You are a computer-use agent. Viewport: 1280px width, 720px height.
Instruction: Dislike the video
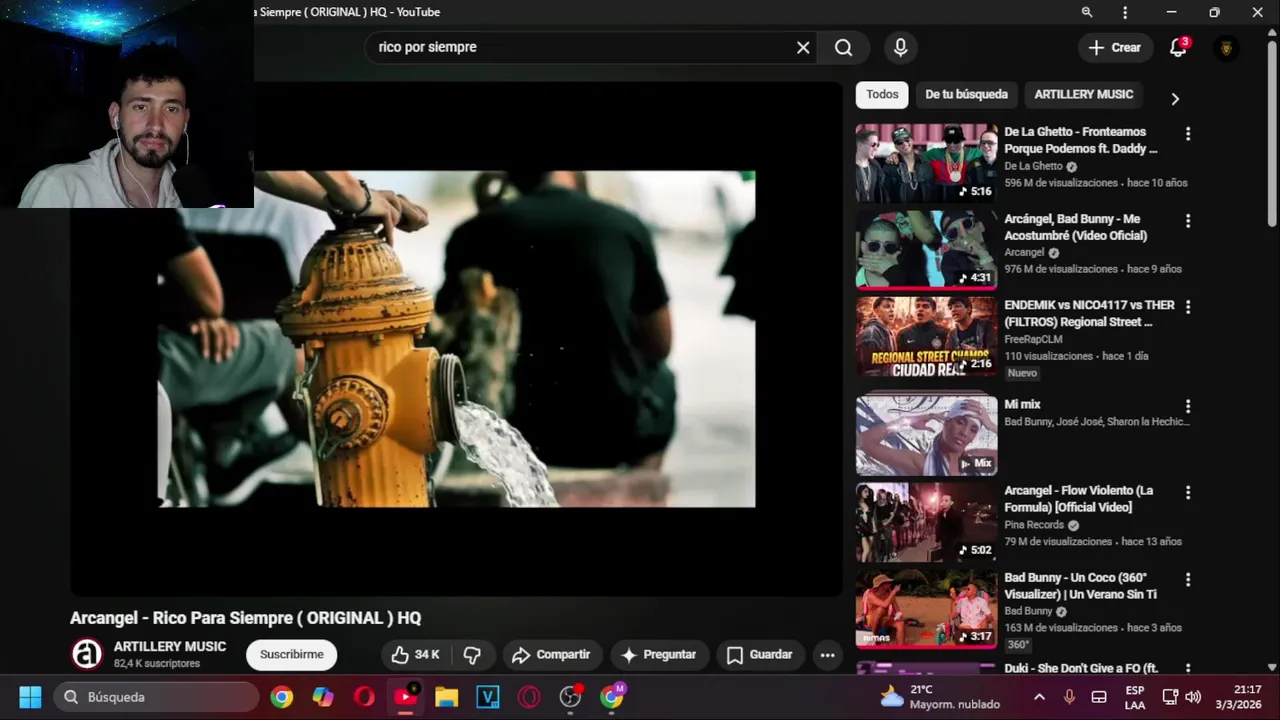[x=472, y=655]
